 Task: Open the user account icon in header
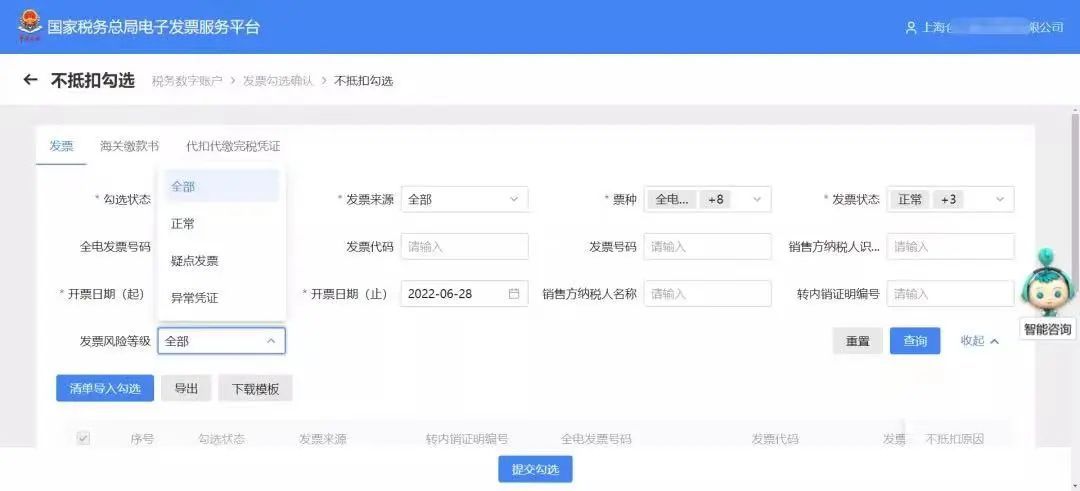coord(911,28)
